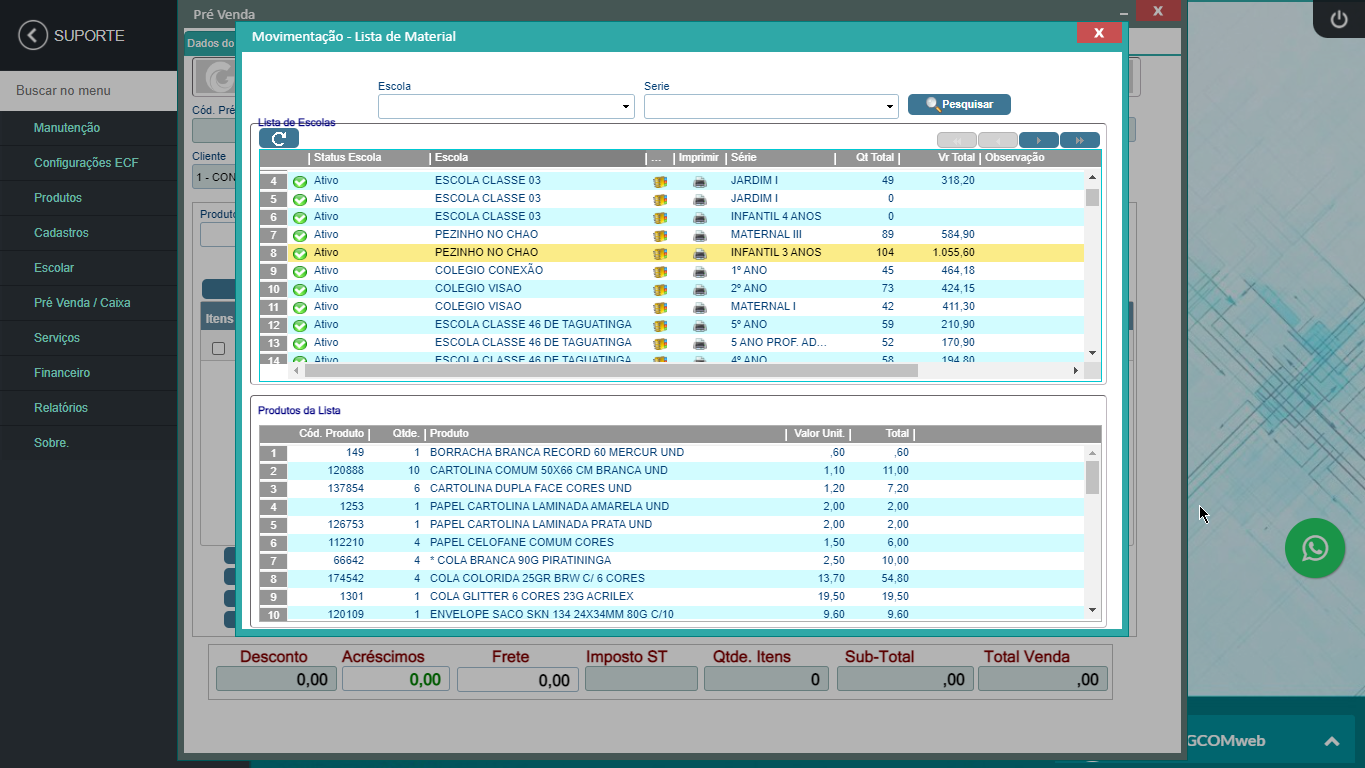
Task: Open WhatsApp chat bubble
Action: pyautogui.click(x=1315, y=548)
